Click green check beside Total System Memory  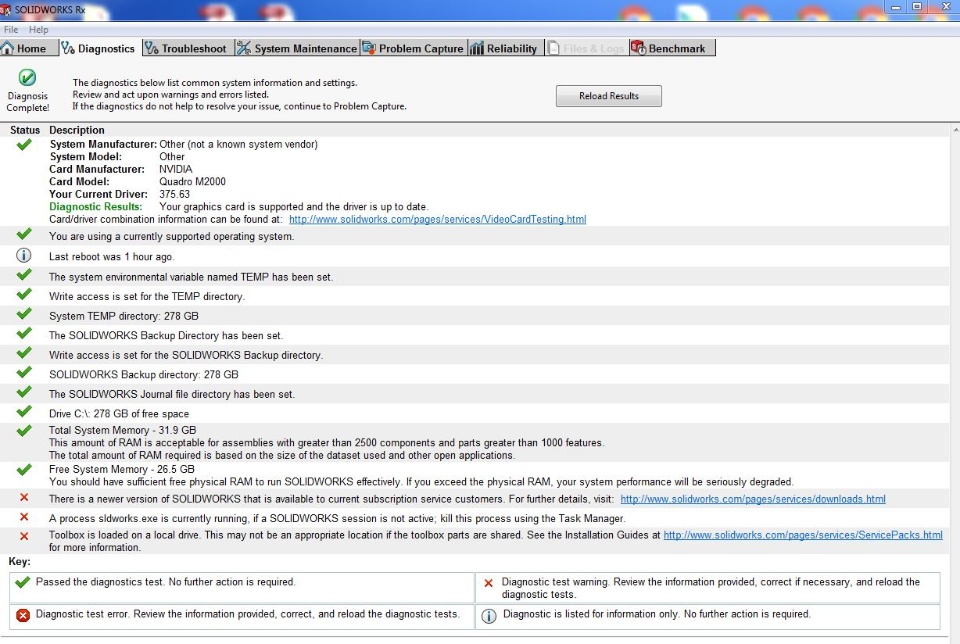[x=24, y=431]
